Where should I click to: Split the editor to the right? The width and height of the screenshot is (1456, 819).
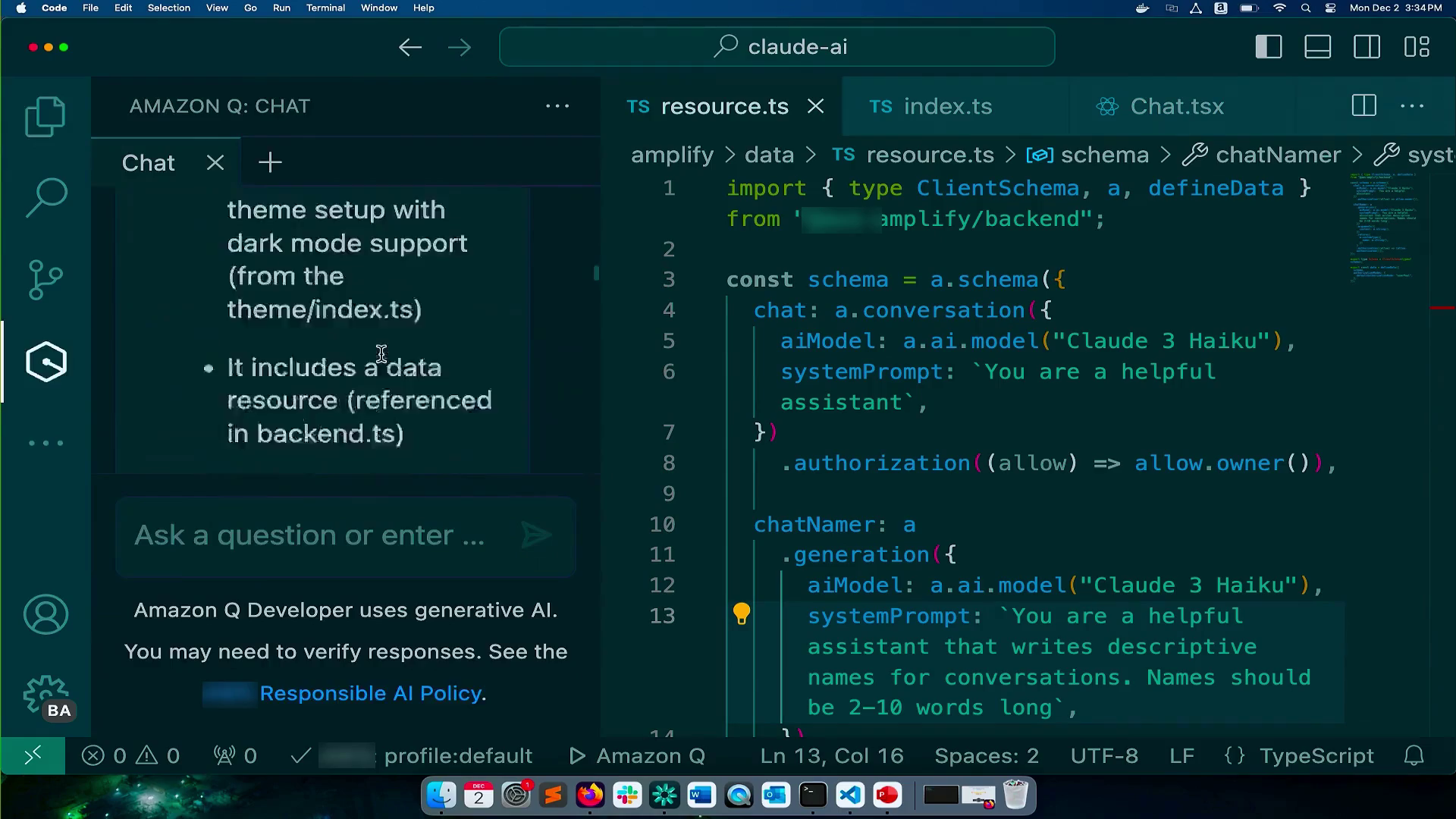[x=1364, y=105]
